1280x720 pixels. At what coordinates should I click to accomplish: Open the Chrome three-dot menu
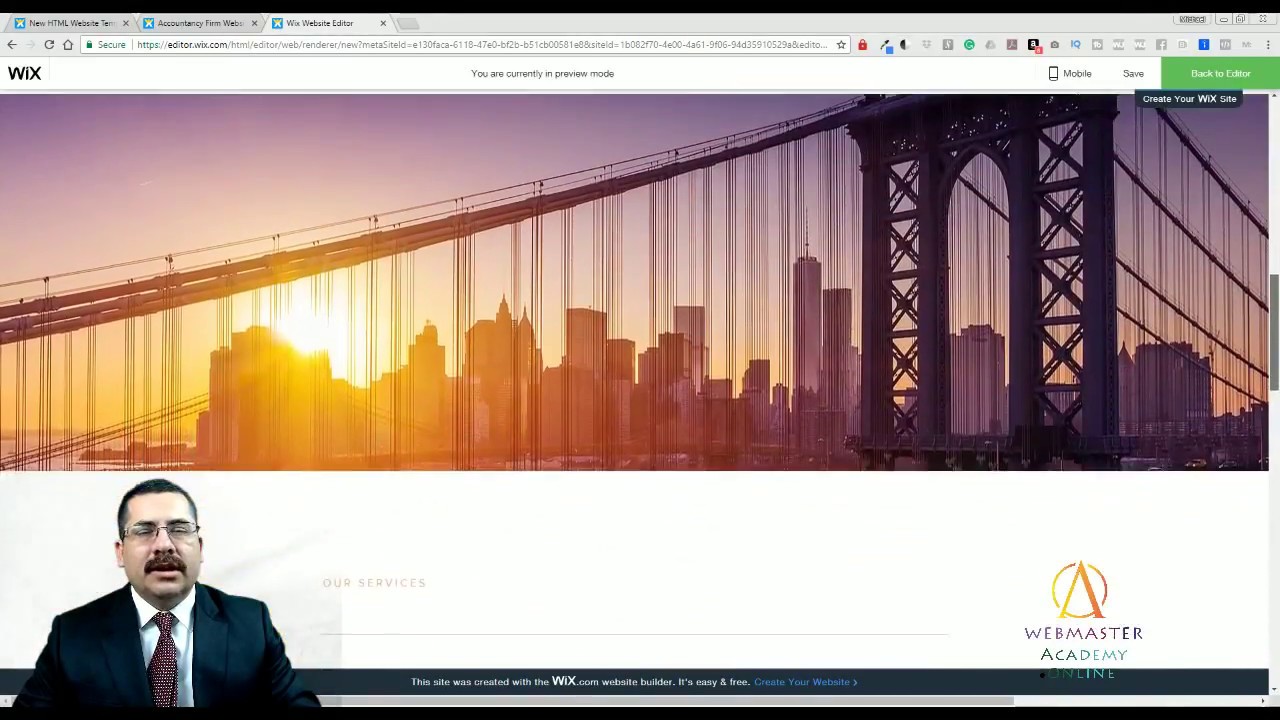[x=1268, y=45]
